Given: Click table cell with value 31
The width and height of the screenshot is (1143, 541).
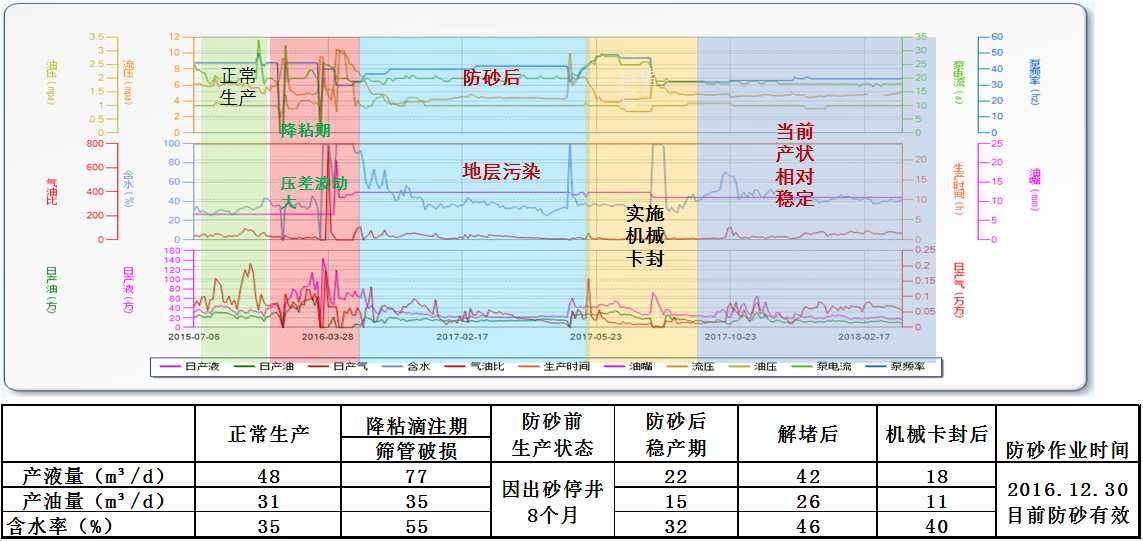Looking at the screenshot, I should pyautogui.click(x=269, y=501).
